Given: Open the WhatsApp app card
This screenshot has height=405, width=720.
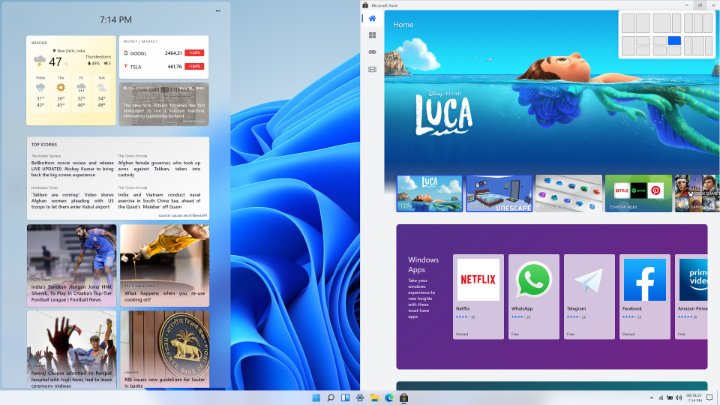Looking at the screenshot, I should (534, 297).
